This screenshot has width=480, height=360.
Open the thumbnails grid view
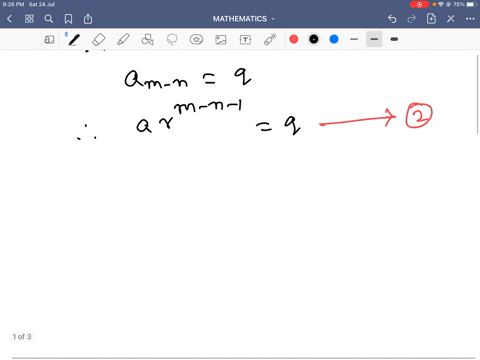[29, 19]
